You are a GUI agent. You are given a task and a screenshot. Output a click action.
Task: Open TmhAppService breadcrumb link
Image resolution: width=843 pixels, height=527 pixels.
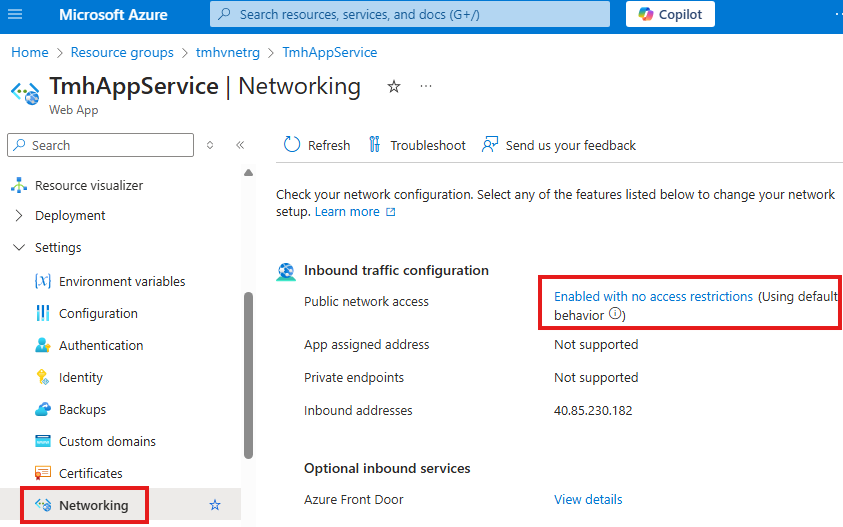[x=330, y=52]
